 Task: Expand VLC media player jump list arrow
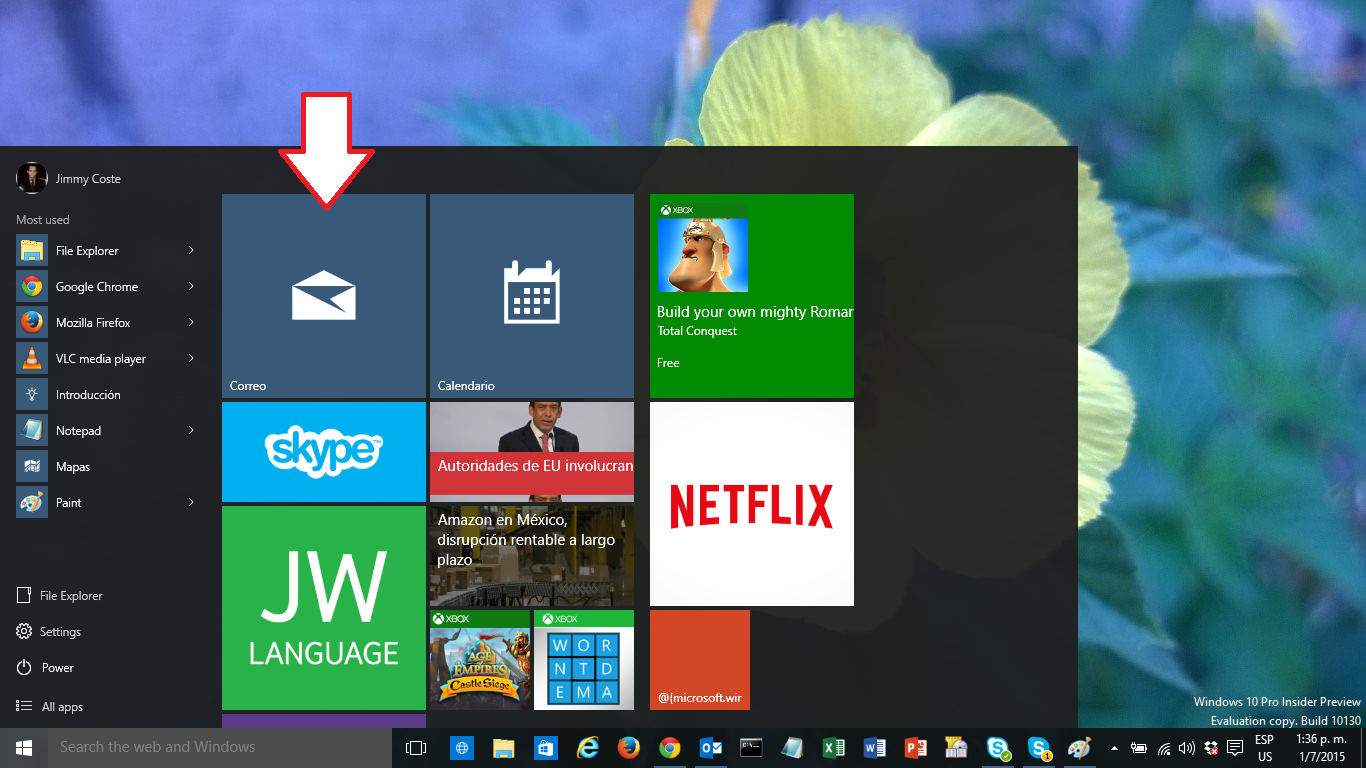pyautogui.click(x=191, y=359)
